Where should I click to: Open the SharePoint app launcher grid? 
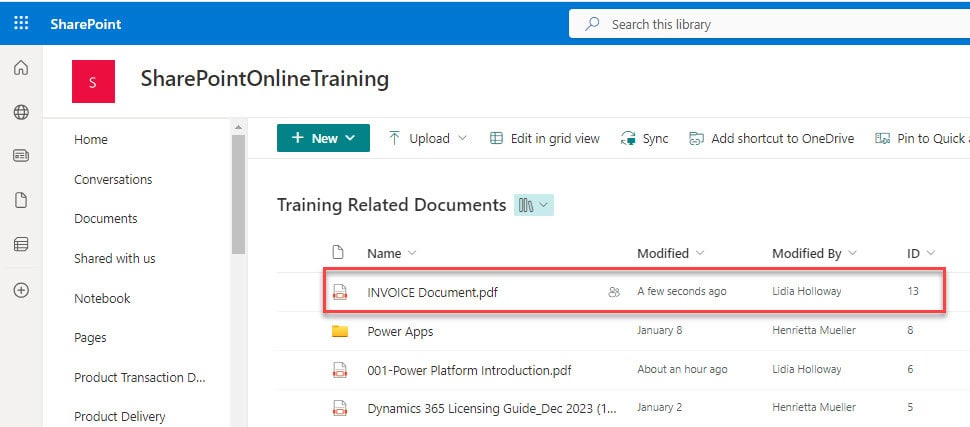tap(21, 24)
